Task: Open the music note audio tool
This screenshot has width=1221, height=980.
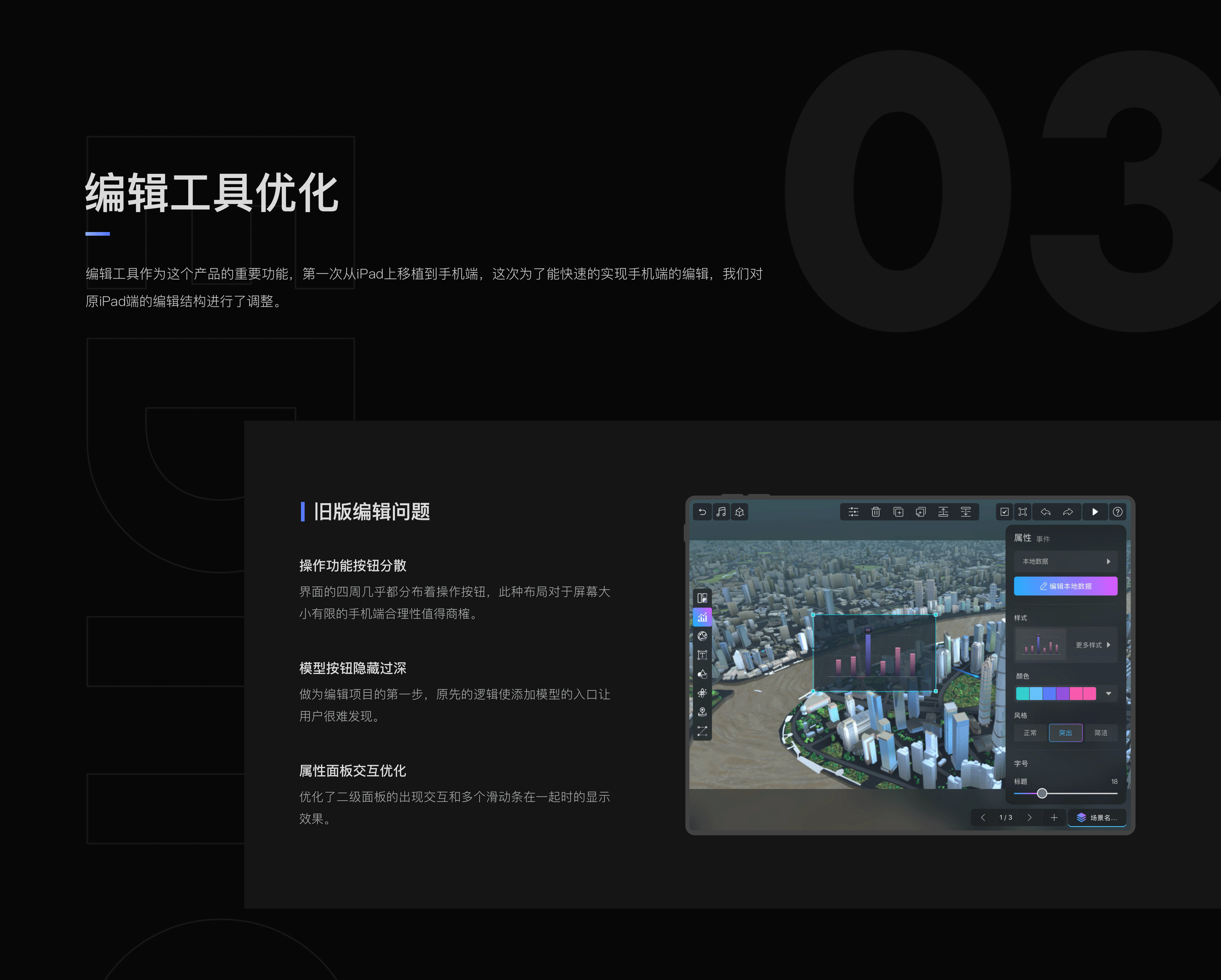Action: point(721,512)
